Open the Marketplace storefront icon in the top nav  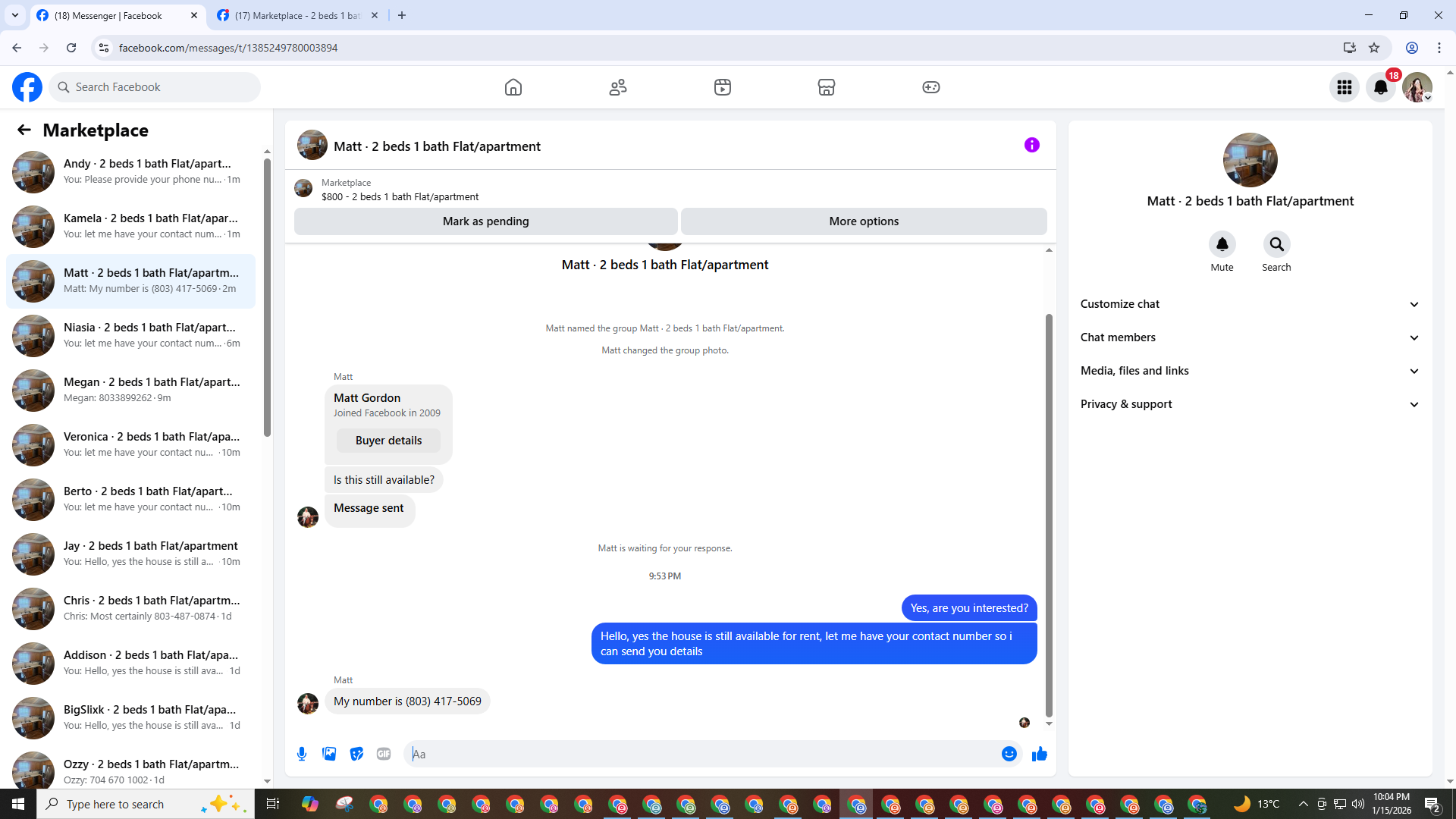pyautogui.click(x=827, y=87)
